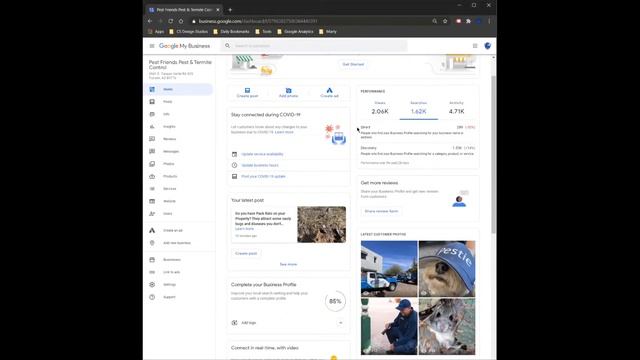Viewport: 640px width, 360px height.
Task: Open the Google apps grid icon
Action: tap(475, 46)
